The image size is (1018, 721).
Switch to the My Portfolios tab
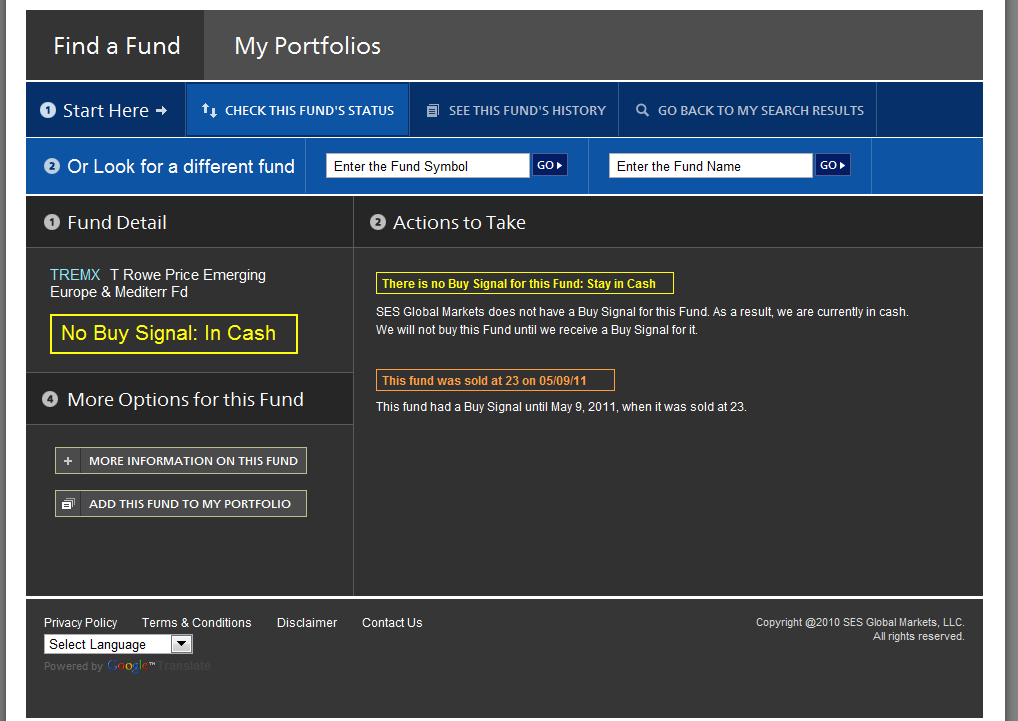[x=307, y=46]
